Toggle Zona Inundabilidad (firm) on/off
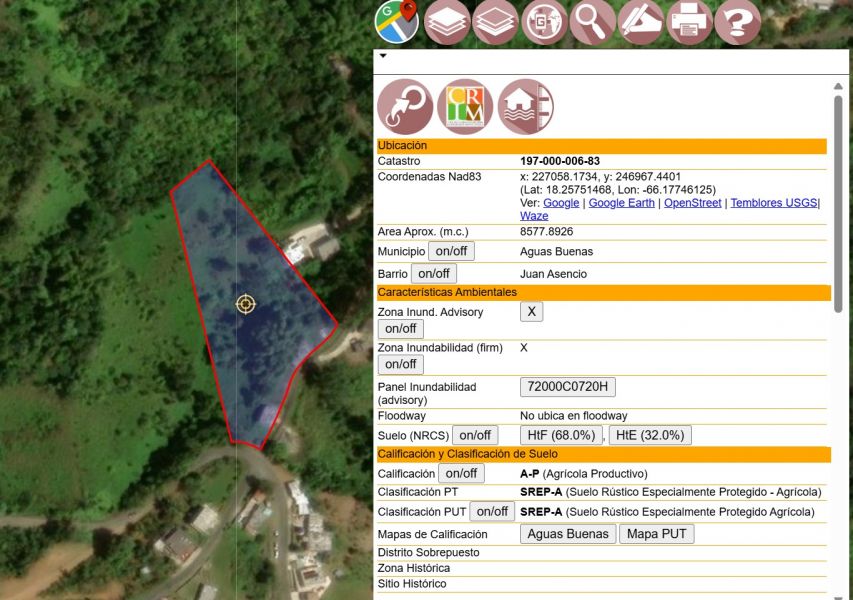Screen dimensions: 853x600 coord(400,364)
